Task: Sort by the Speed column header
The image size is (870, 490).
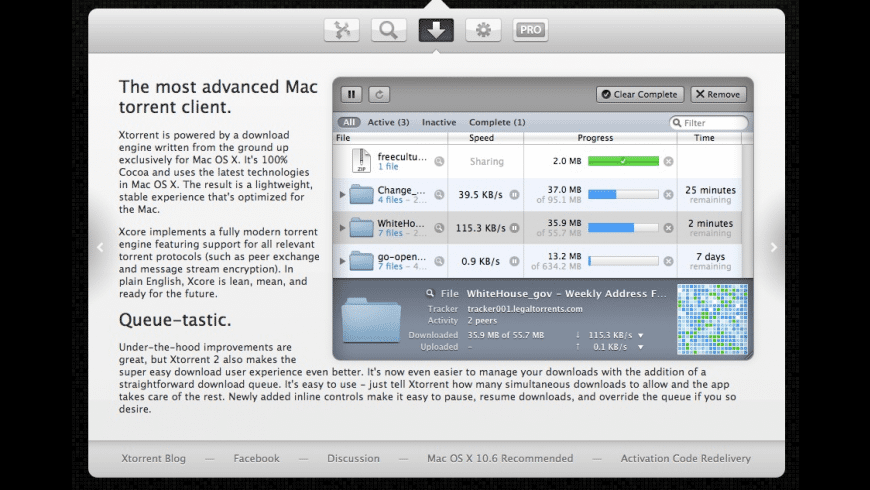Action: 485,138
